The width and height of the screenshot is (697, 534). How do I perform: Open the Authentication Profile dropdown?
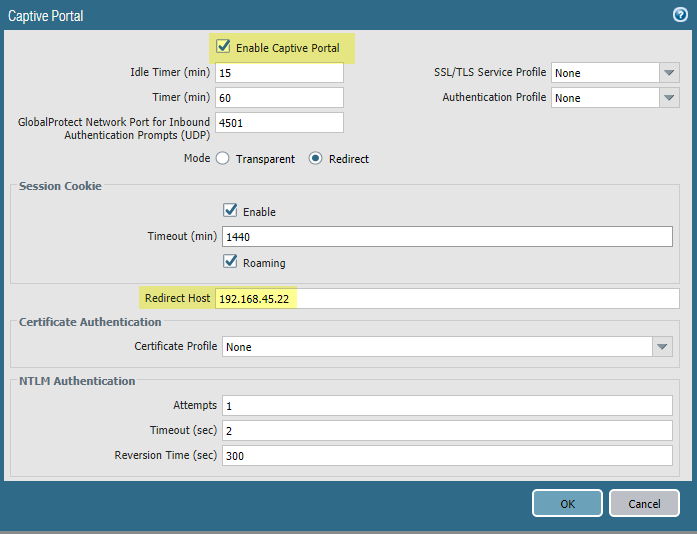(x=669, y=98)
